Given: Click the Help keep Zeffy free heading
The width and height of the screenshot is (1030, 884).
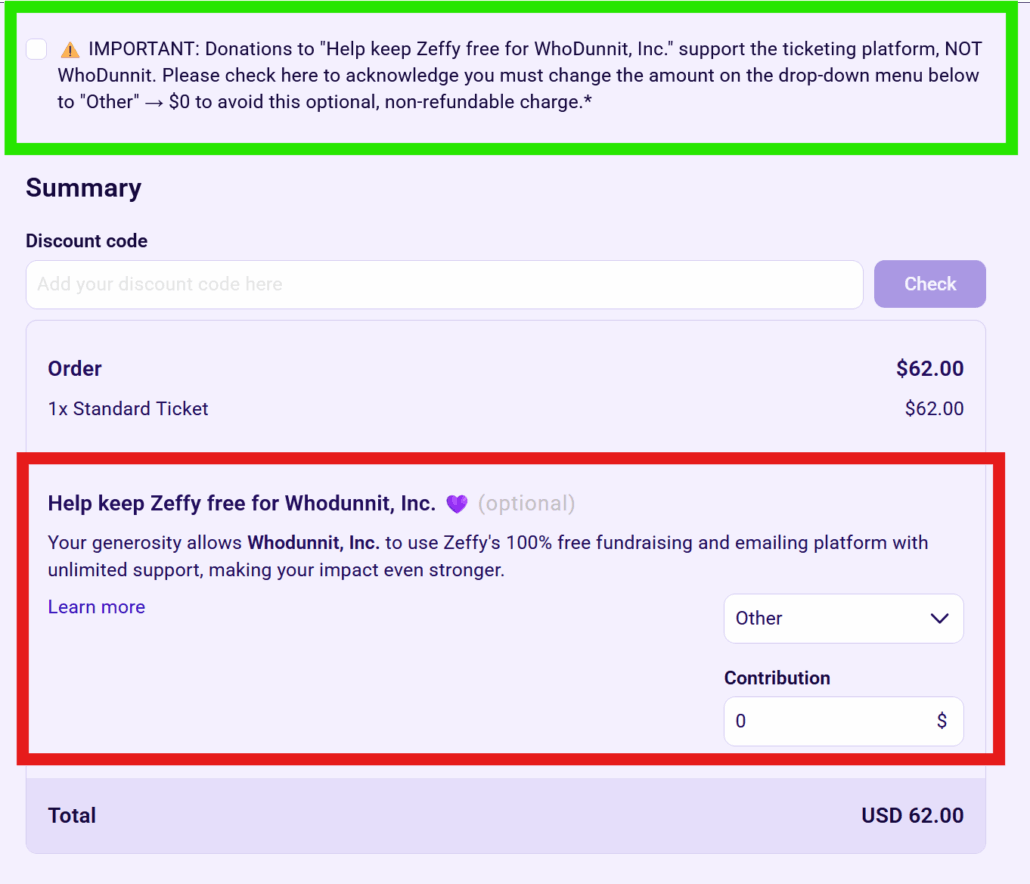Looking at the screenshot, I should (x=241, y=503).
